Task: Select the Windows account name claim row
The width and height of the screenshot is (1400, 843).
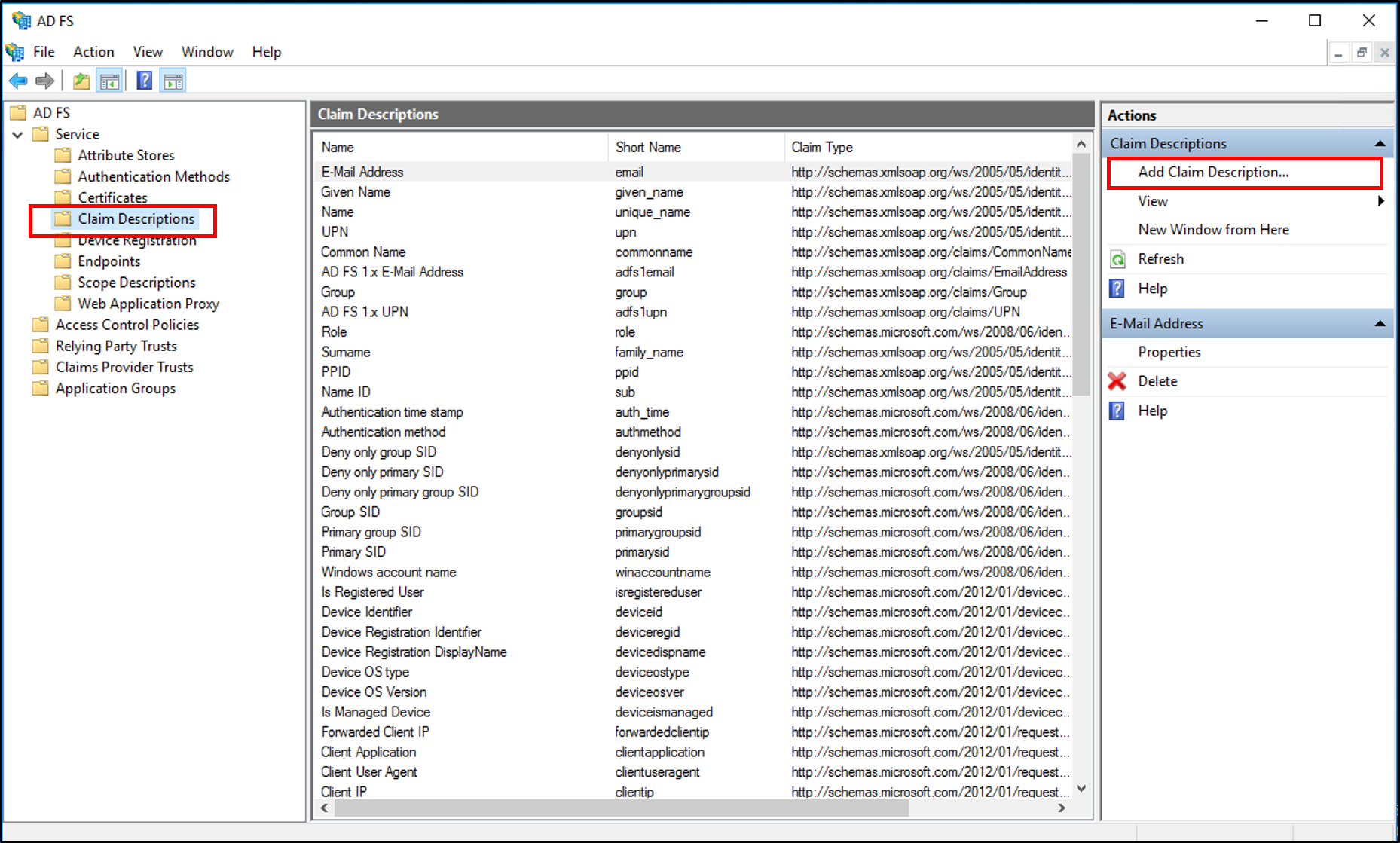Action: tap(389, 572)
